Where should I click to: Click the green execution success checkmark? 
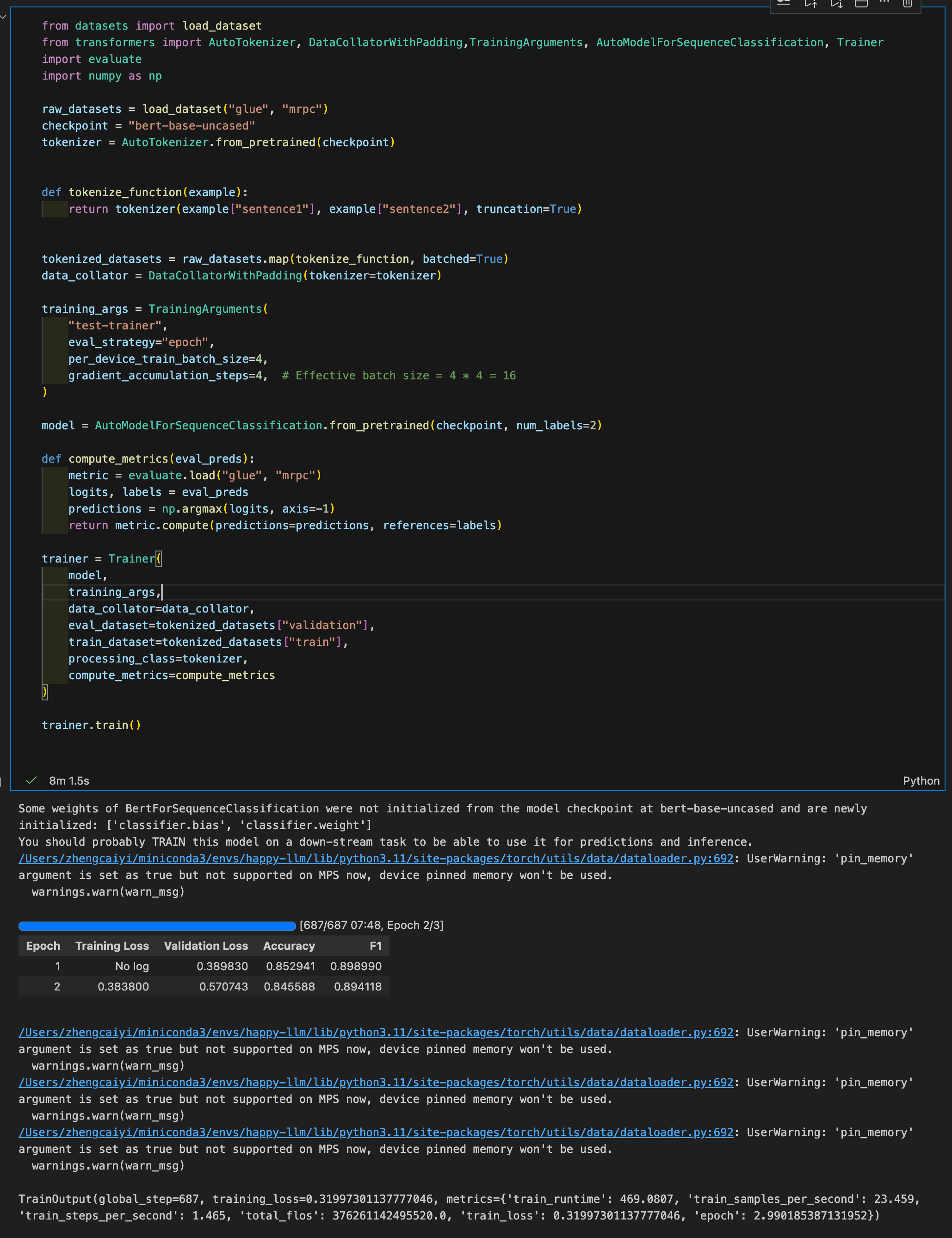(32, 780)
